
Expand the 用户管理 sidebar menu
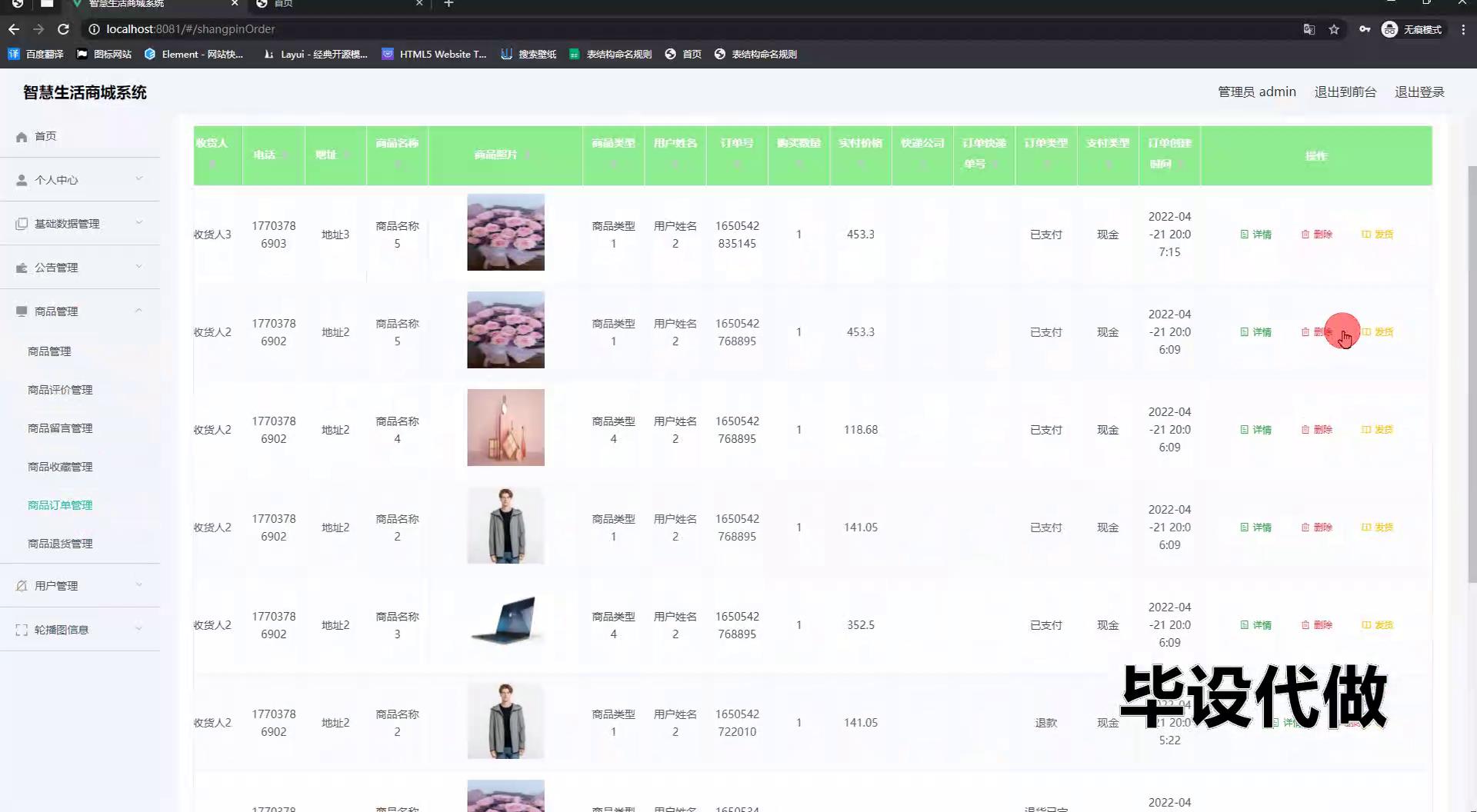pyautogui.click(x=80, y=586)
